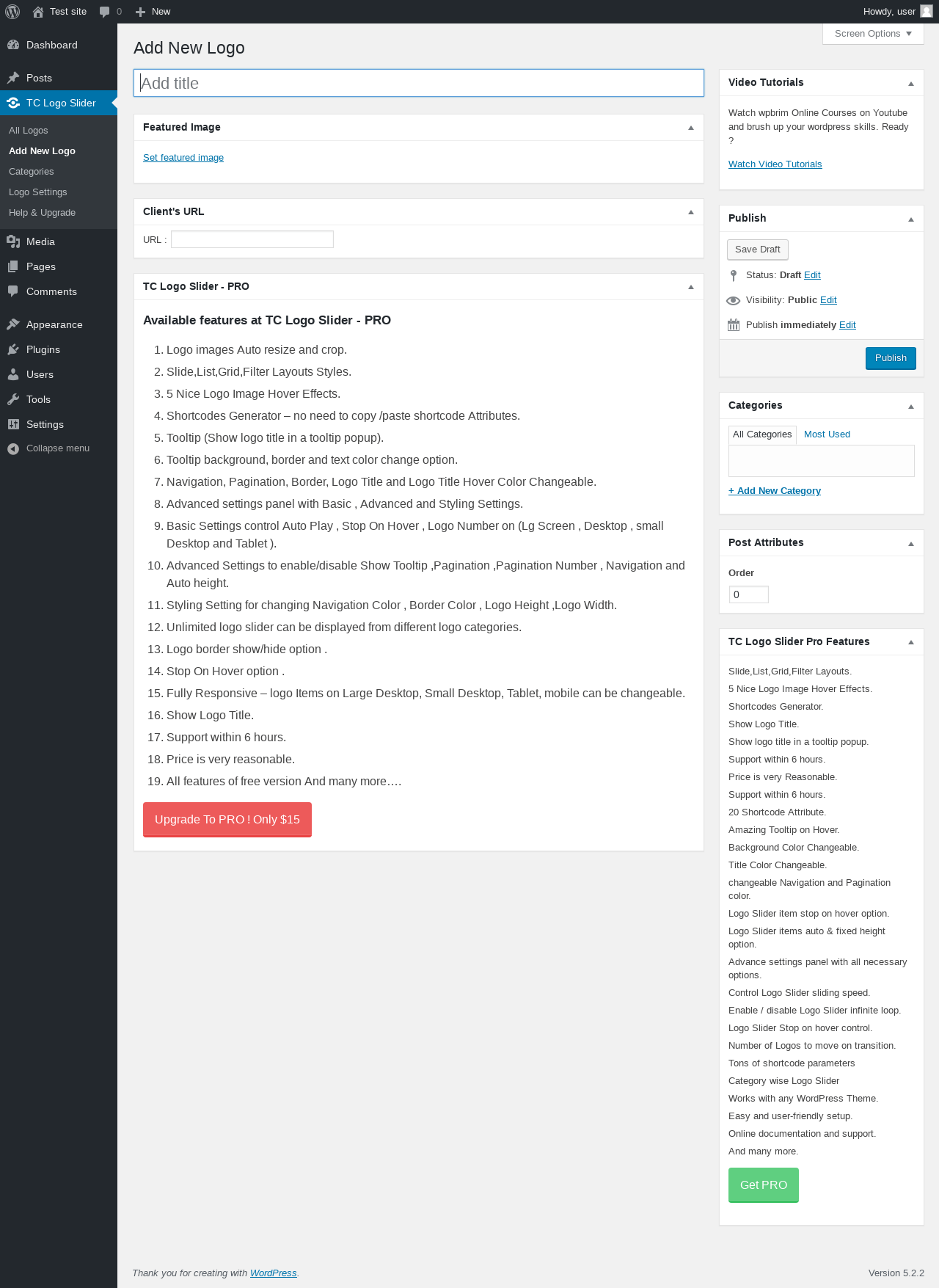
Task: Click the plus icon beside New
Action: [141, 12]
